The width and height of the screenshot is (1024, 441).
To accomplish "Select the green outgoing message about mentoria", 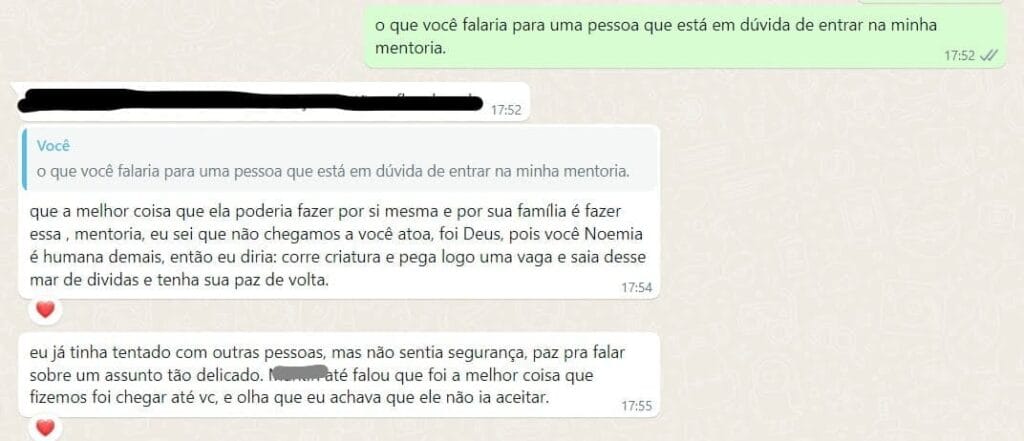I will coord(684,37).
